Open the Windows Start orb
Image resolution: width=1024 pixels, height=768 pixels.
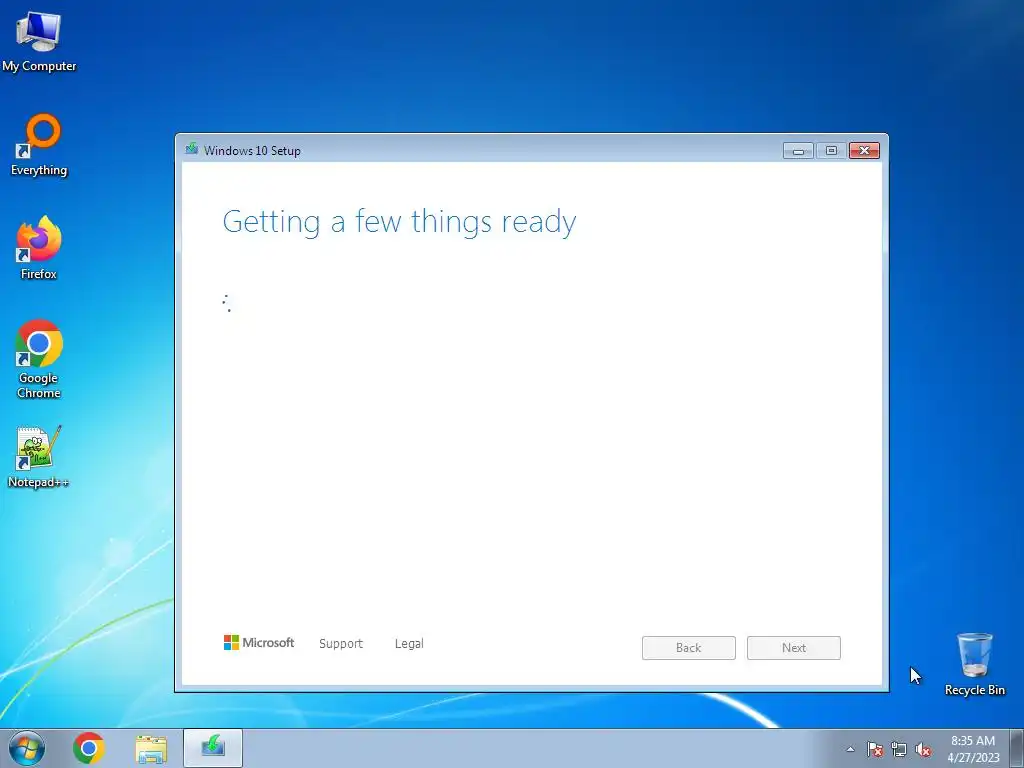tap(27, 748)
